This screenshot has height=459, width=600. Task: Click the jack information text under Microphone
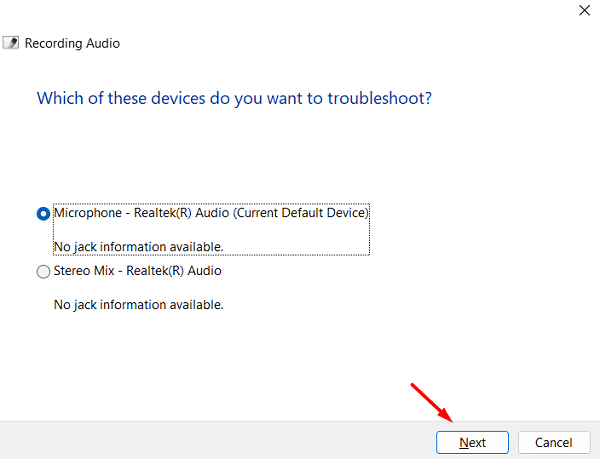[138, 246]
